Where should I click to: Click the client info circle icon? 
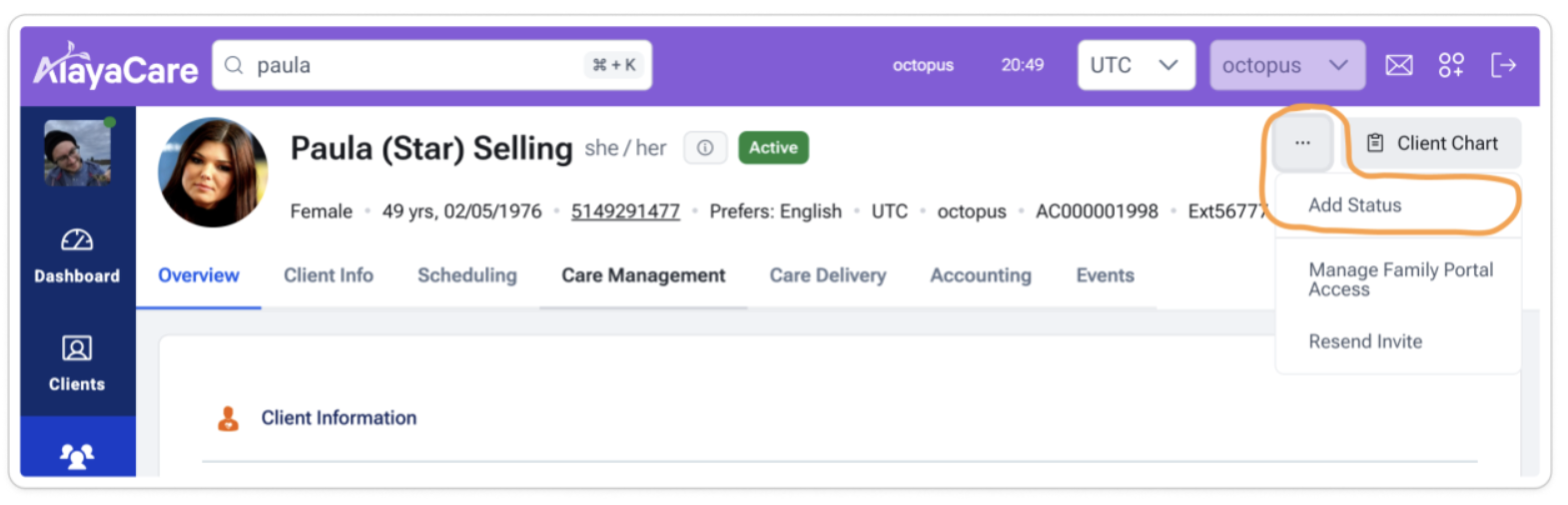pos(705,148)
